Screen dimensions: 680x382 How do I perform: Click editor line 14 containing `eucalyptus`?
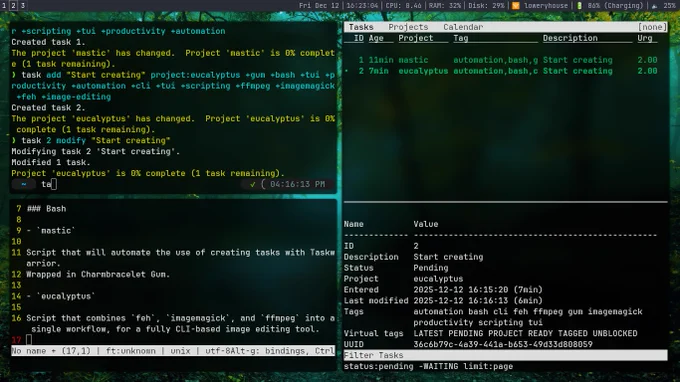[61, 296]
